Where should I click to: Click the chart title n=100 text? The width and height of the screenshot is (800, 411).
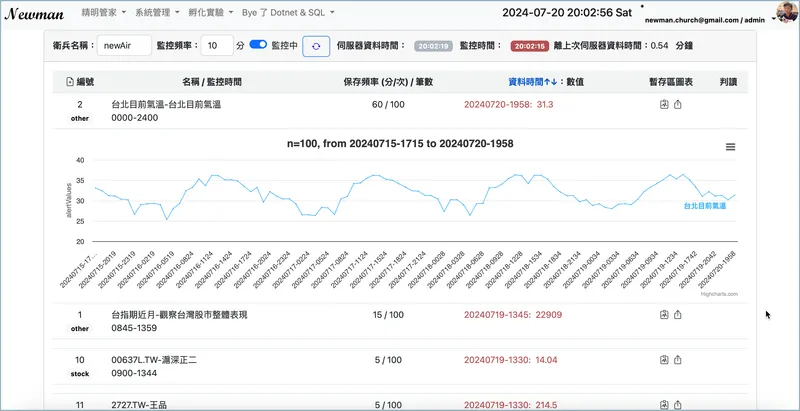pos(400,144)
